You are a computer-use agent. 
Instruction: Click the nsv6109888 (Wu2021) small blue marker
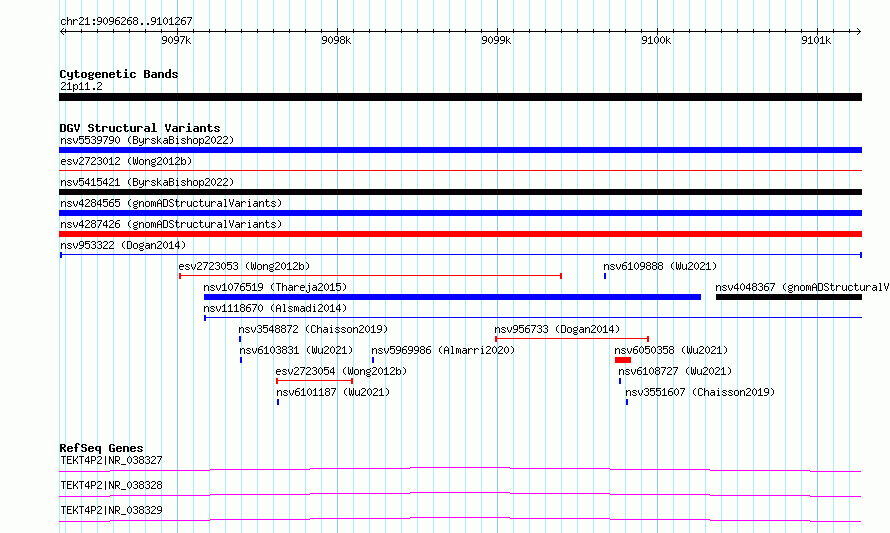pyautogui.click(x=605, y=276)
